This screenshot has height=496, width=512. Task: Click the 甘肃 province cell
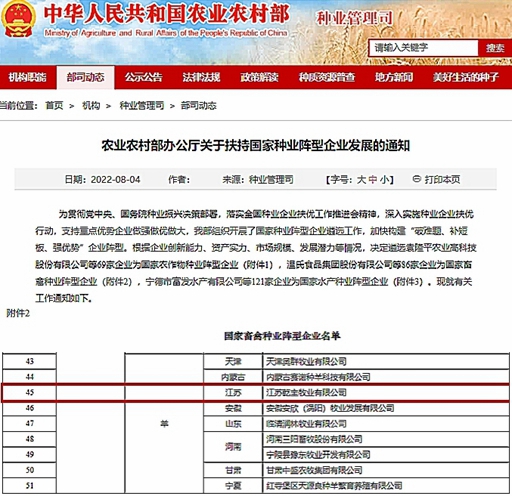point(233,470)
